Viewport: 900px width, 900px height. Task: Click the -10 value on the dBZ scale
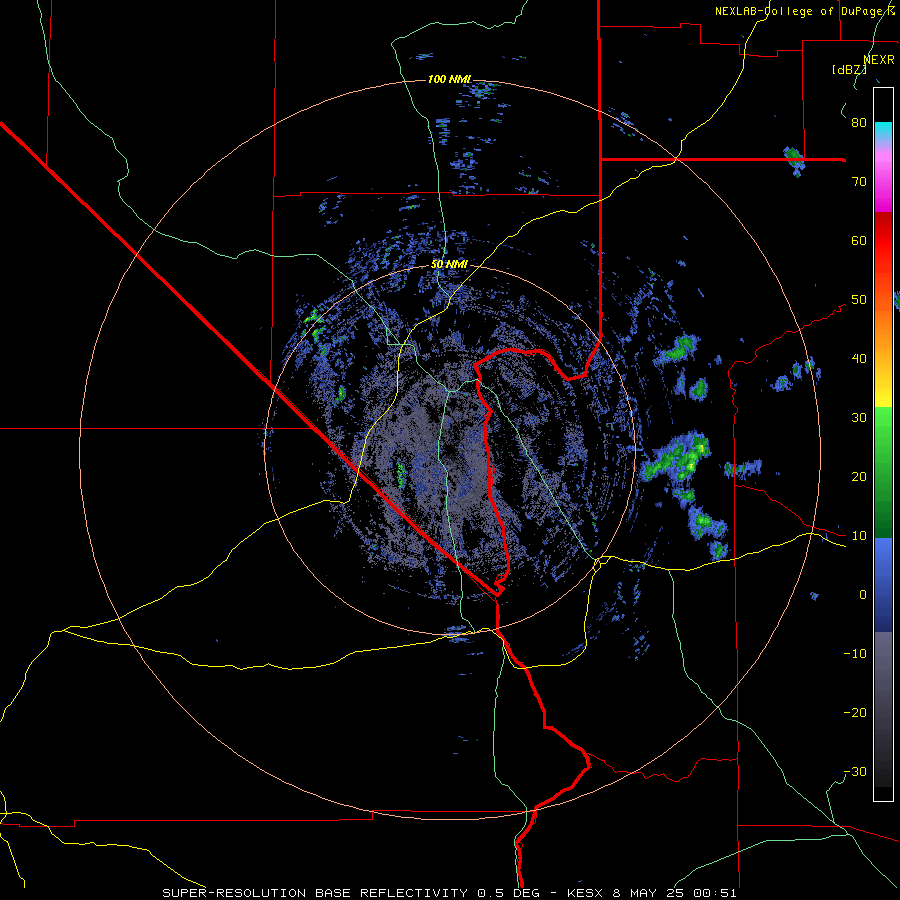(855, 654)
